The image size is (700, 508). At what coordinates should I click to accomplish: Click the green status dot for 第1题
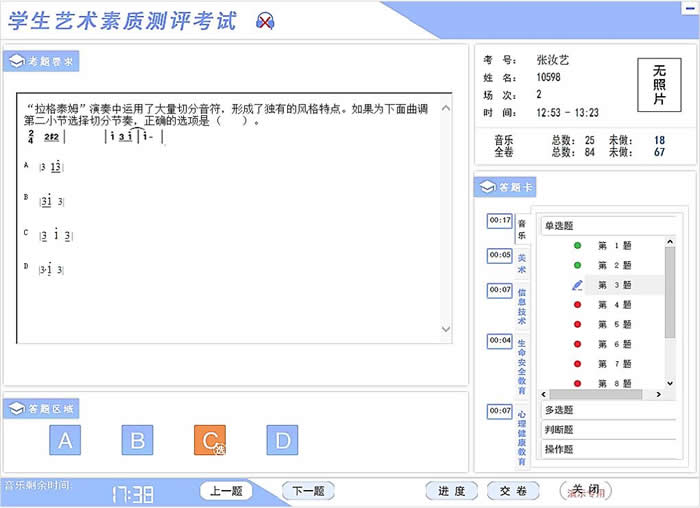[x=577, y=245]
